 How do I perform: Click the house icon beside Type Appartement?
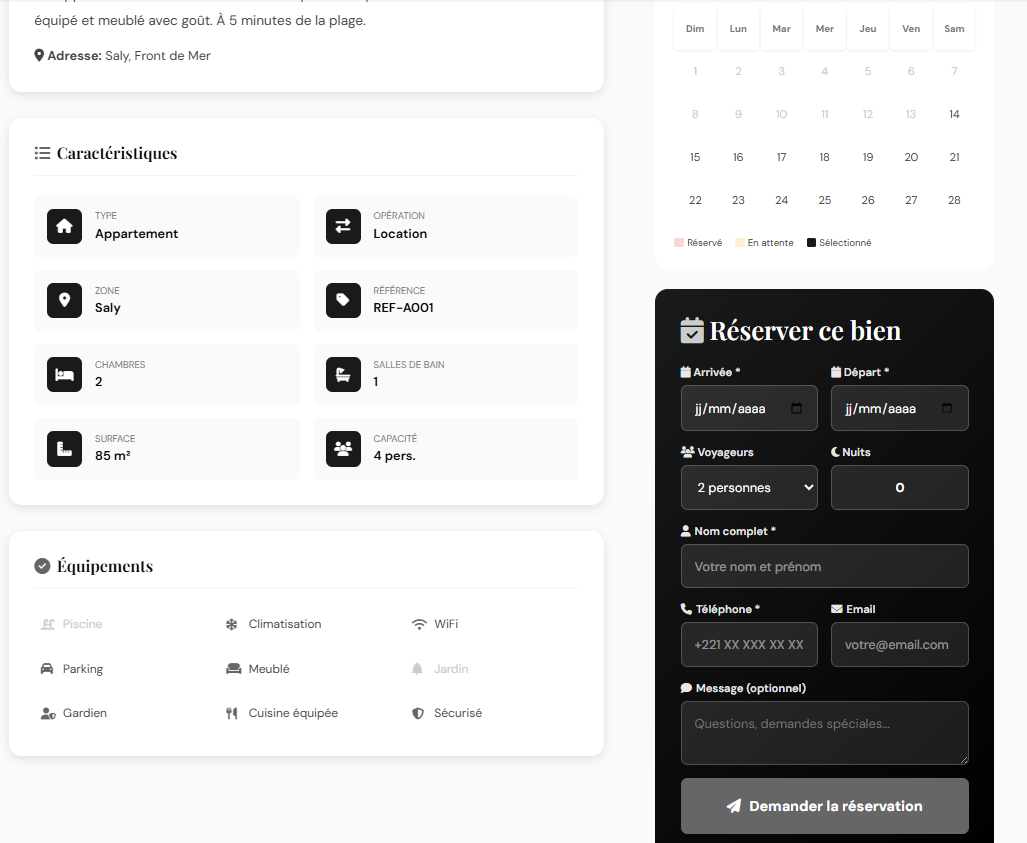click(64, 227)
